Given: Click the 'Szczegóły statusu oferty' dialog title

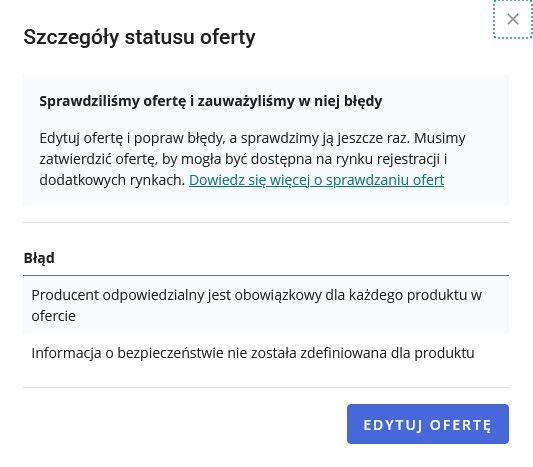Looking at the screenshot, I should 139,37.
